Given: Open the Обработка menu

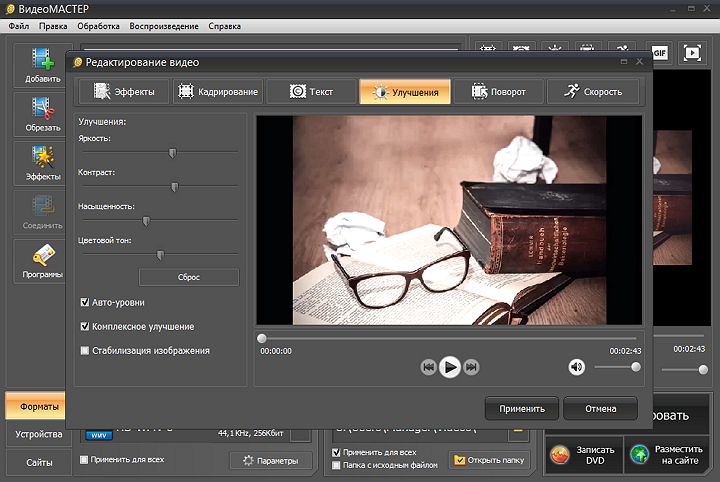Looking at the screenshot, I should (98, 26).
